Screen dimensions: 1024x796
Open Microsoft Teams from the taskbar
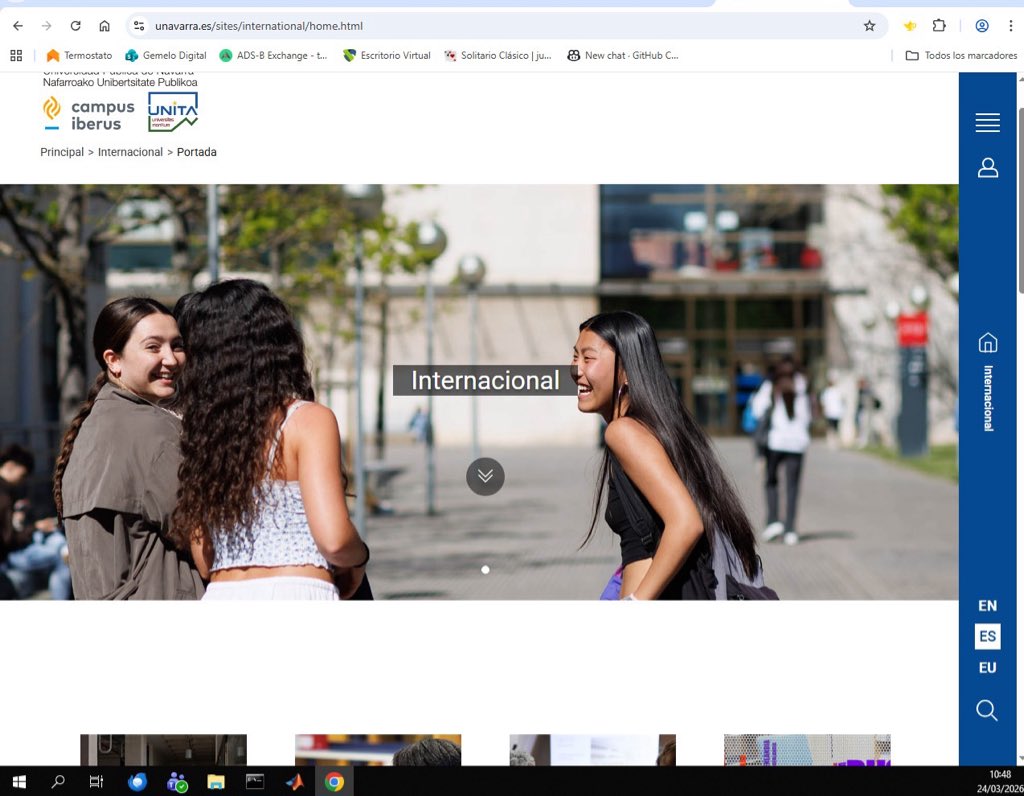pos(176,781)
